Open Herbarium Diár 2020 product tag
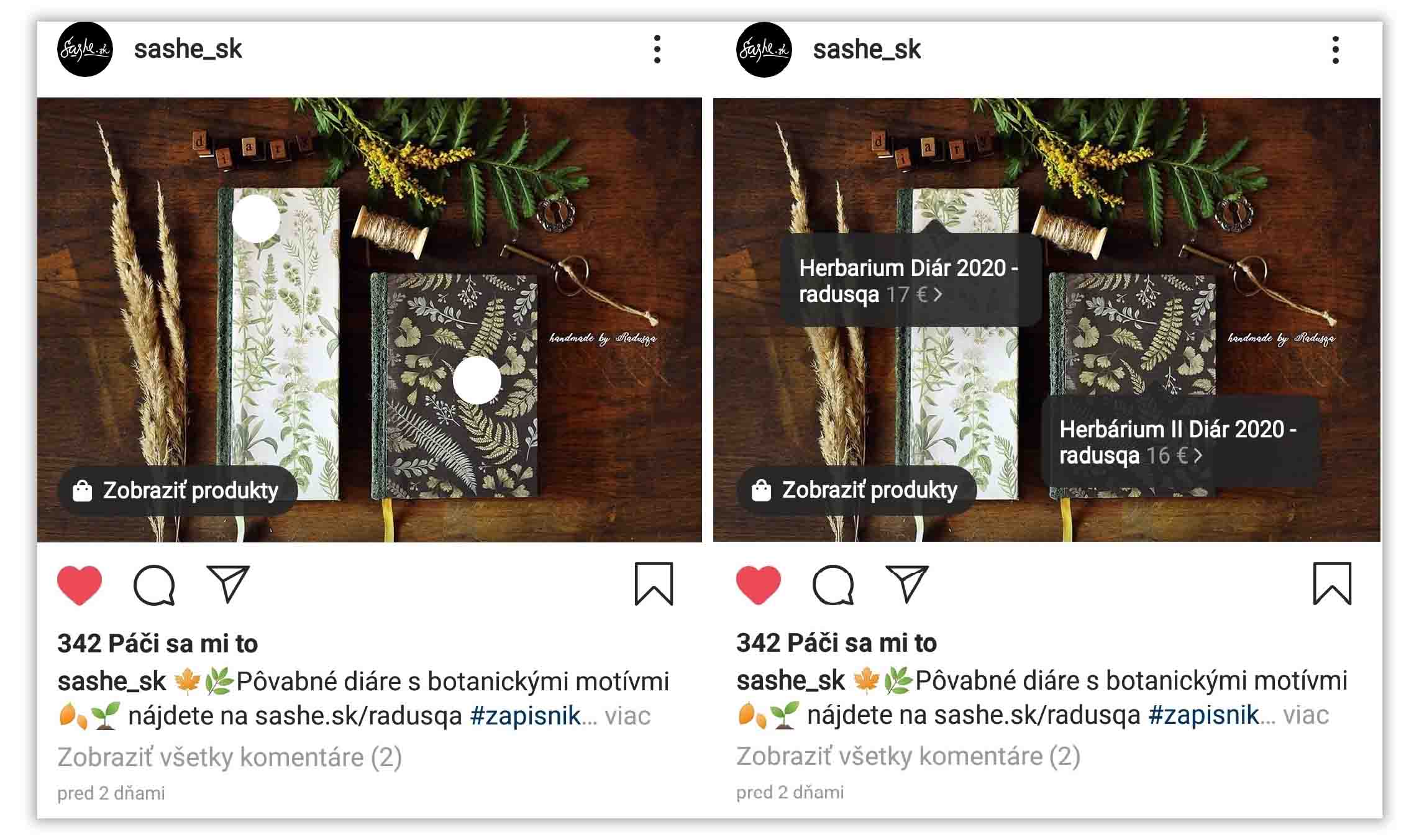 [910, 280]
